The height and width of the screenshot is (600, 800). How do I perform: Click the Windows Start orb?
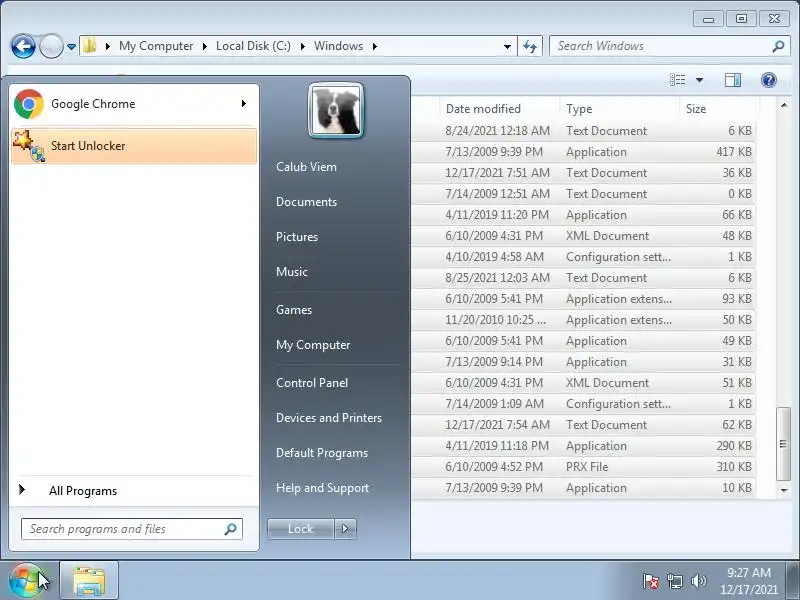coord(26,581)
